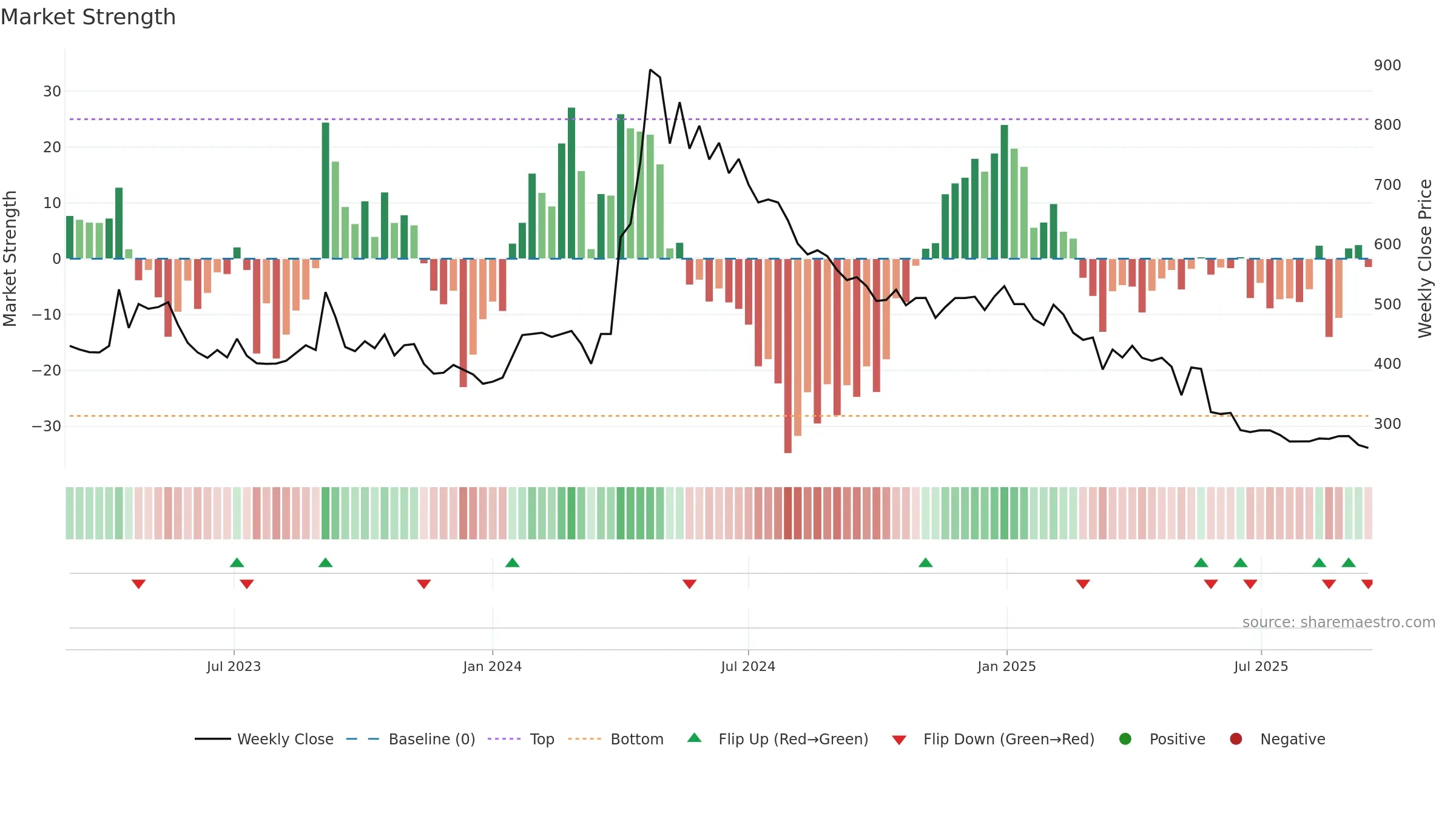Viewport: 1456px width, 819px height.
Task: Click the Weekly Close Price axis title
Action: tap(1425, 258)
